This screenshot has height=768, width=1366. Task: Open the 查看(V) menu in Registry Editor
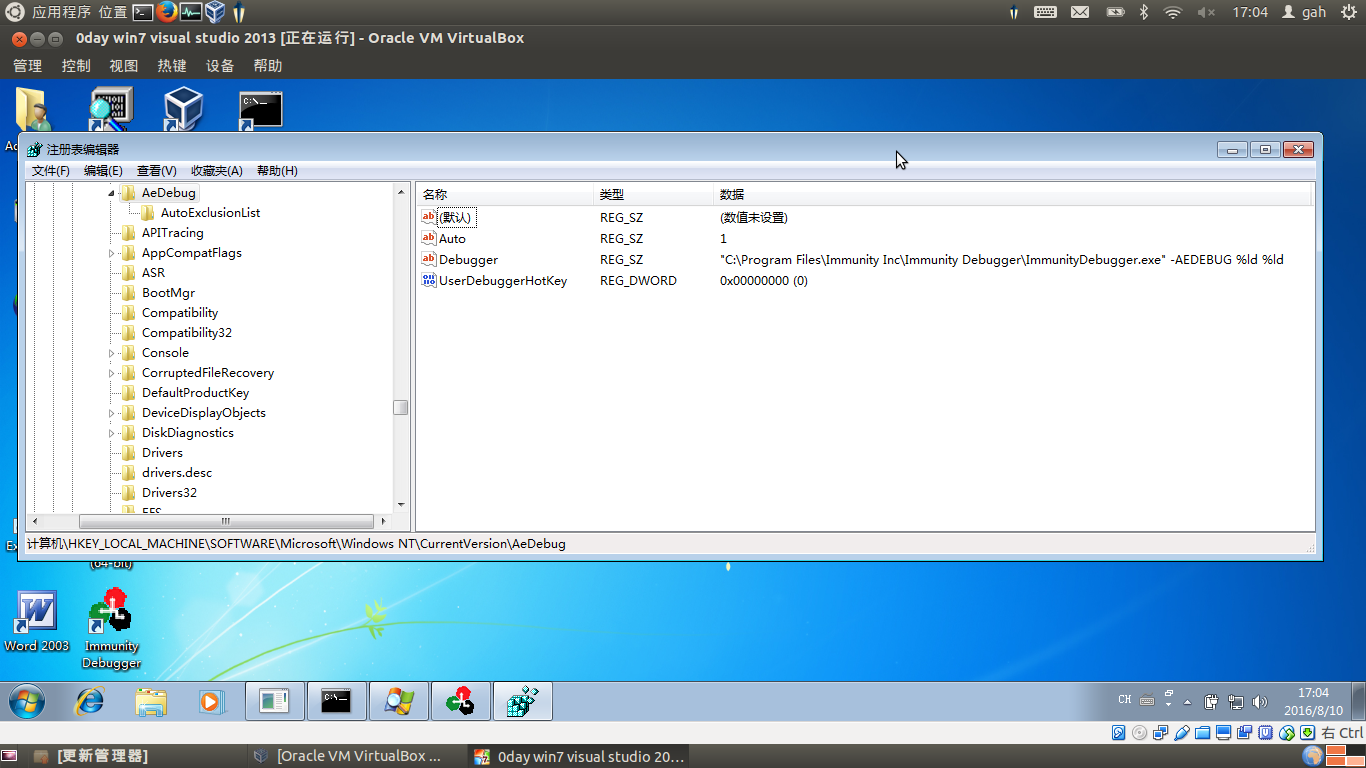[157, 171]
